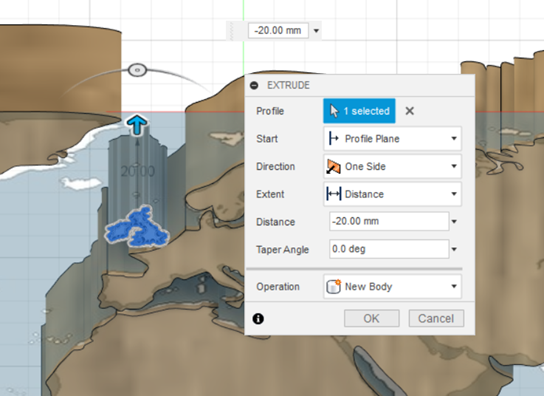Screen dimensions: 544x396
Task: Click the floating -20.00 mm distance field
Action: point(278,31)
